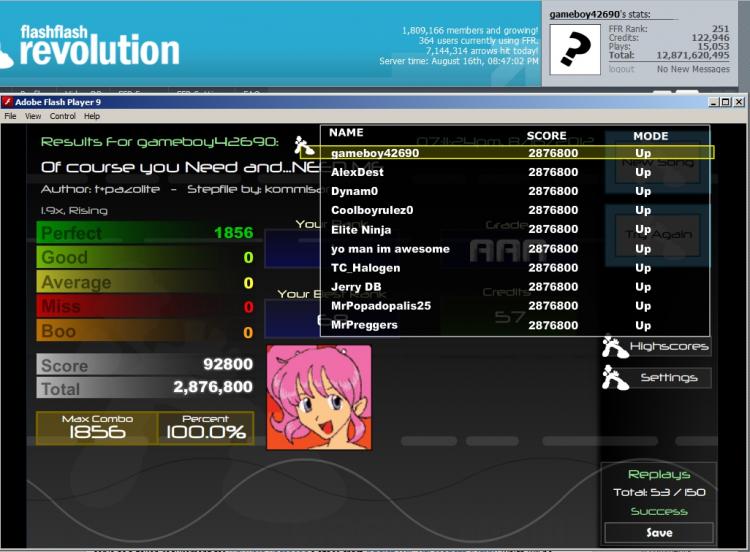
Task: Click the No New Messages link
Action: coord(693,69)
